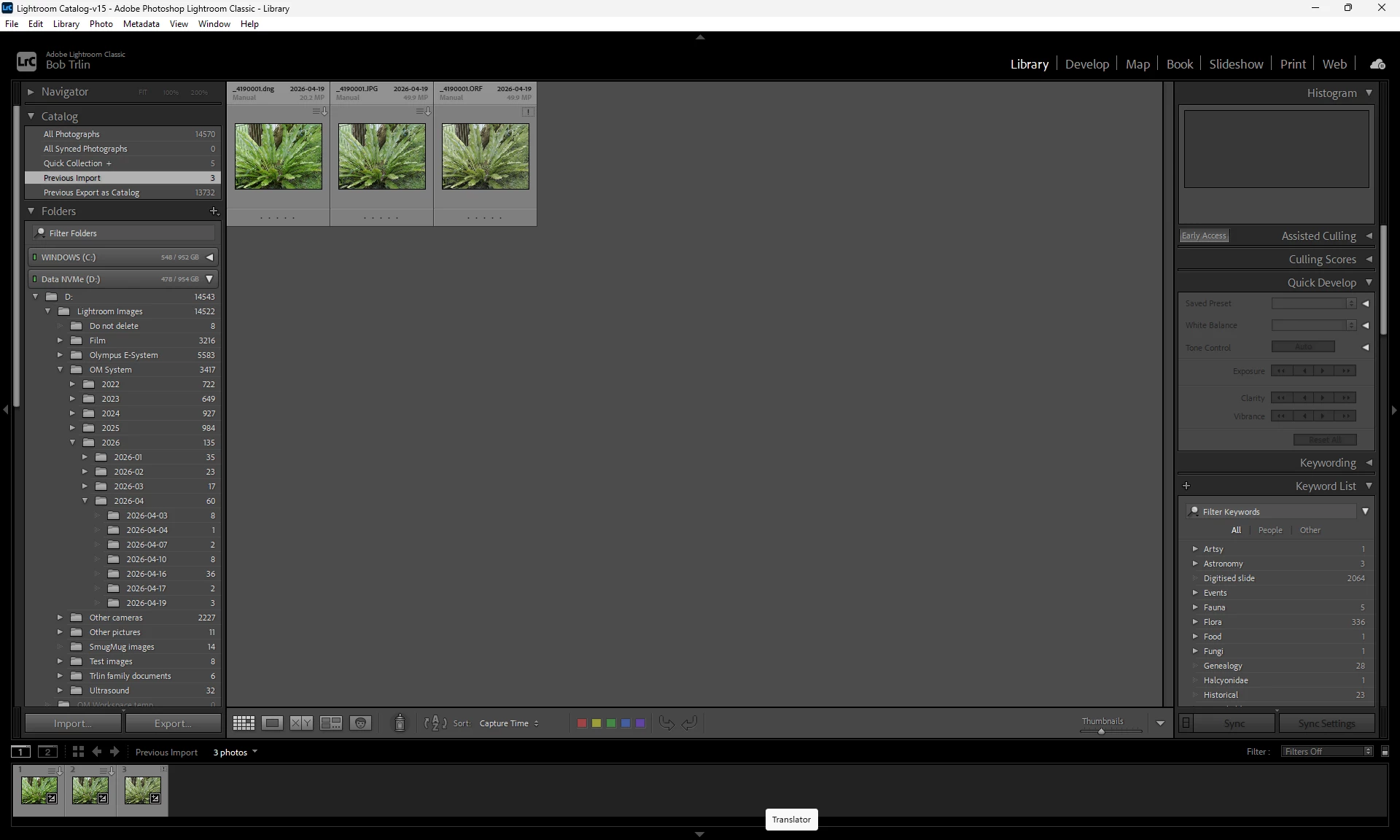Rotate photo counterclockwise arrow icon
This screenshot has height=840, width=1400.
[x=666, y=723]
